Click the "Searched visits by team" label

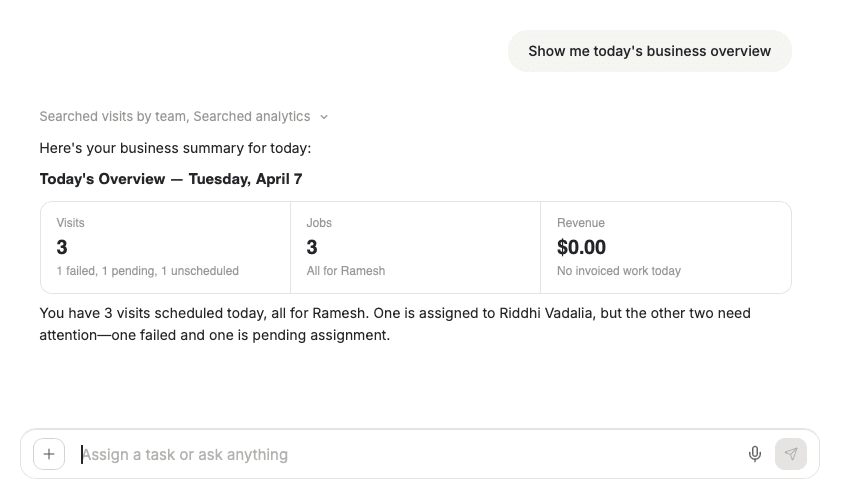click(113, 117)
